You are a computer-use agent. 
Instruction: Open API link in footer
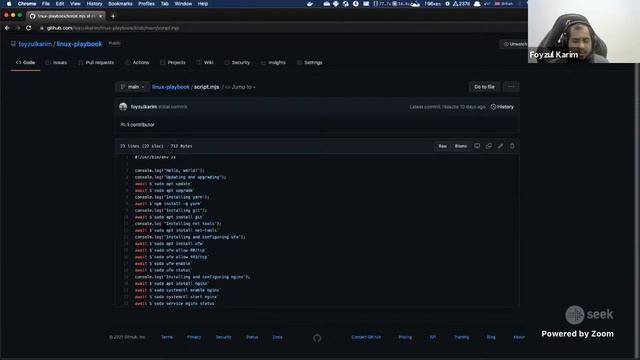[x=433, y=337]
